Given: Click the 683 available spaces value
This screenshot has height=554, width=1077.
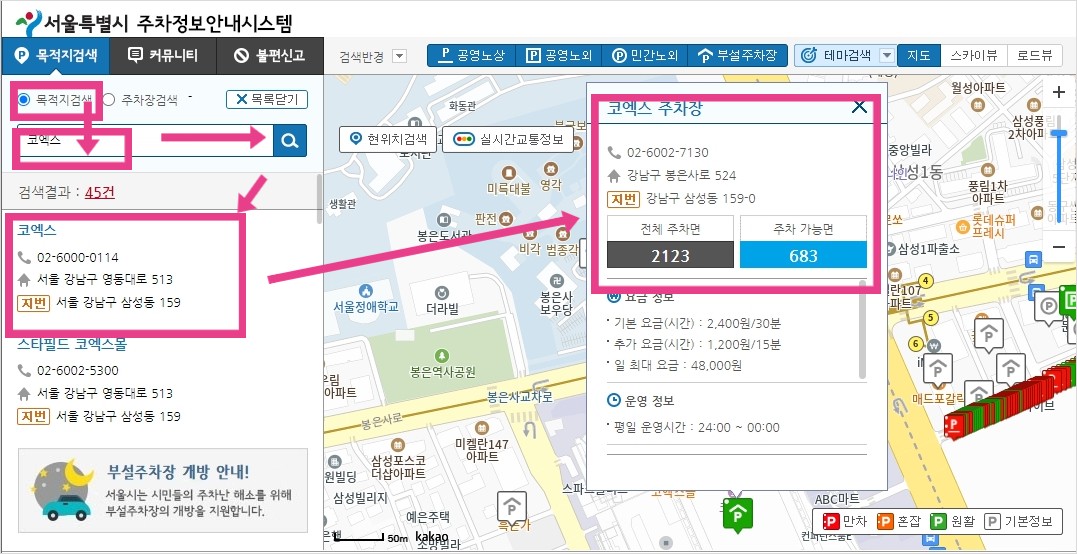Looking at the screenshot, I should (x=803, y=256).
